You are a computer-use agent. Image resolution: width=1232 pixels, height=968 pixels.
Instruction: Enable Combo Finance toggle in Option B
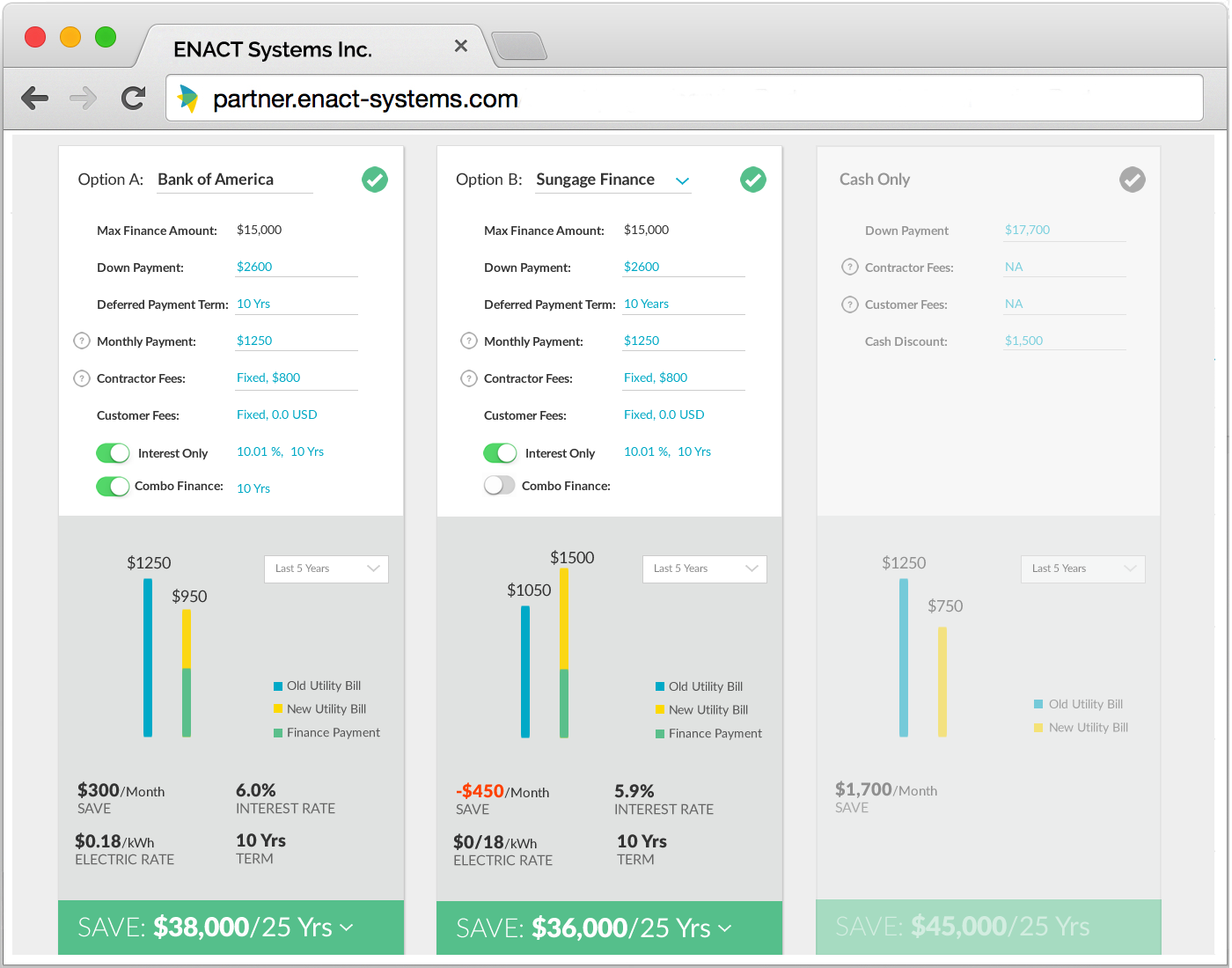click(499, 485)
